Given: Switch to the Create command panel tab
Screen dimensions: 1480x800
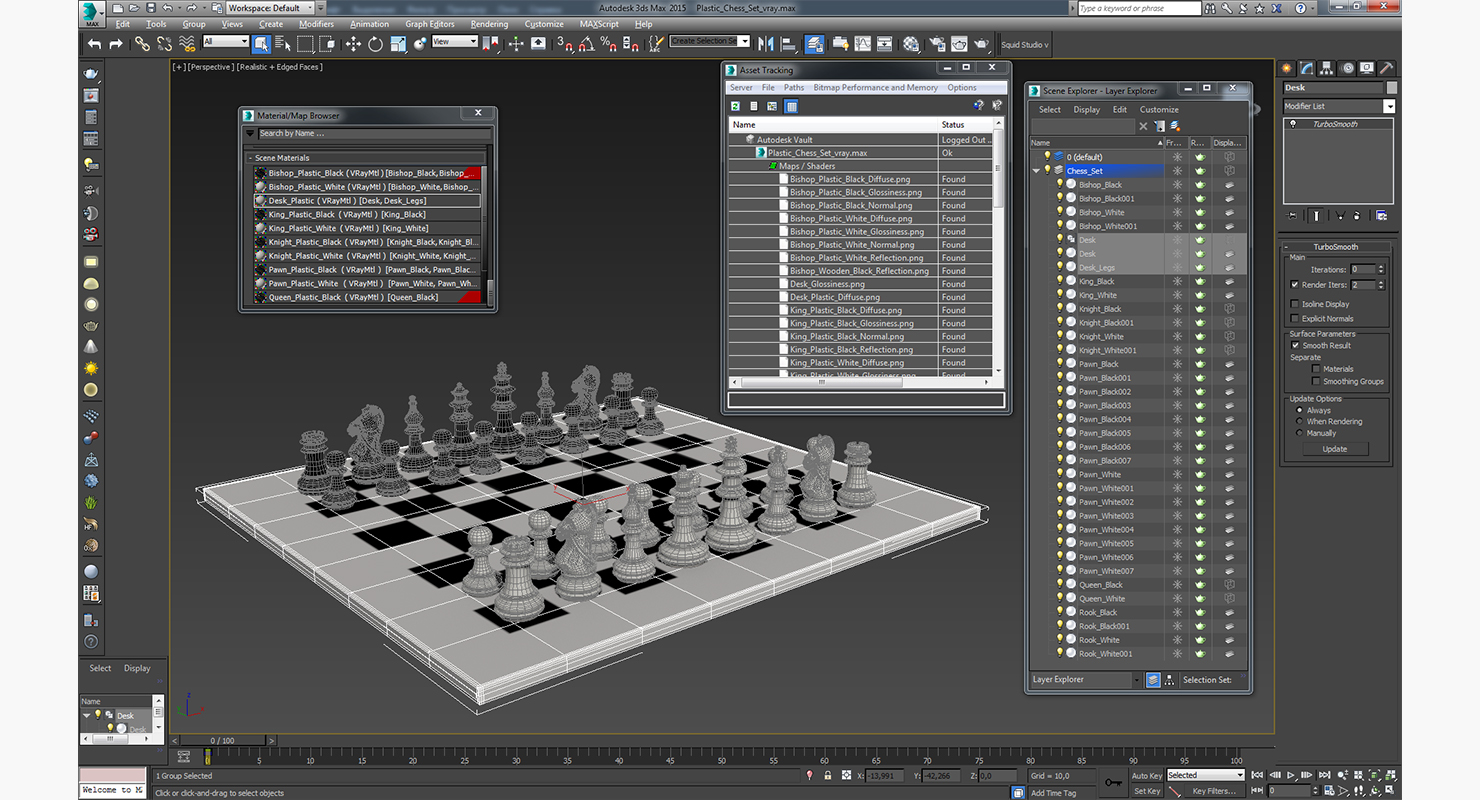Looking at the screenshot, I should click(x=1288, y=68).
